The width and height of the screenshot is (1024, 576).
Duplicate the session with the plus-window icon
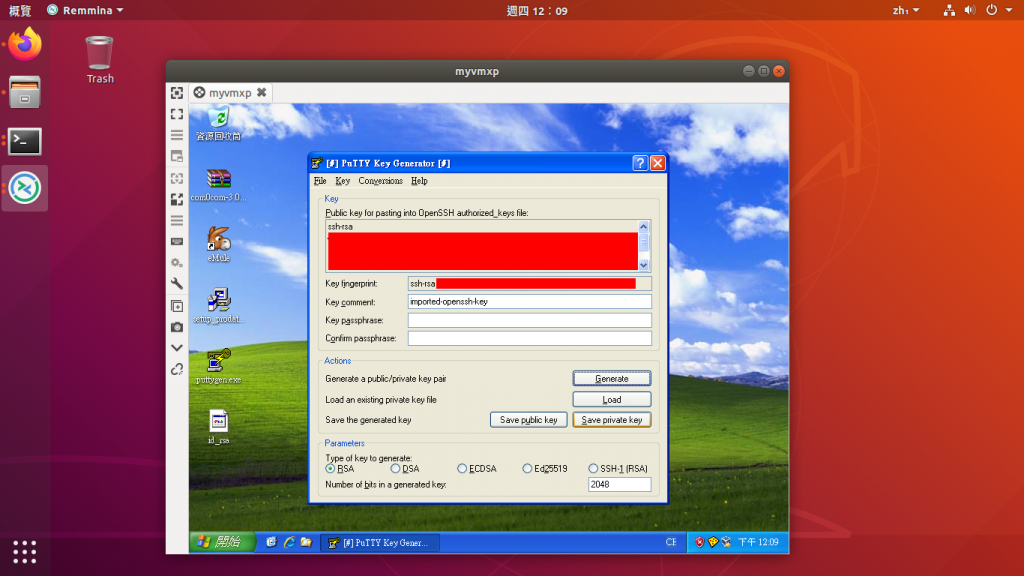pos(177,306)
